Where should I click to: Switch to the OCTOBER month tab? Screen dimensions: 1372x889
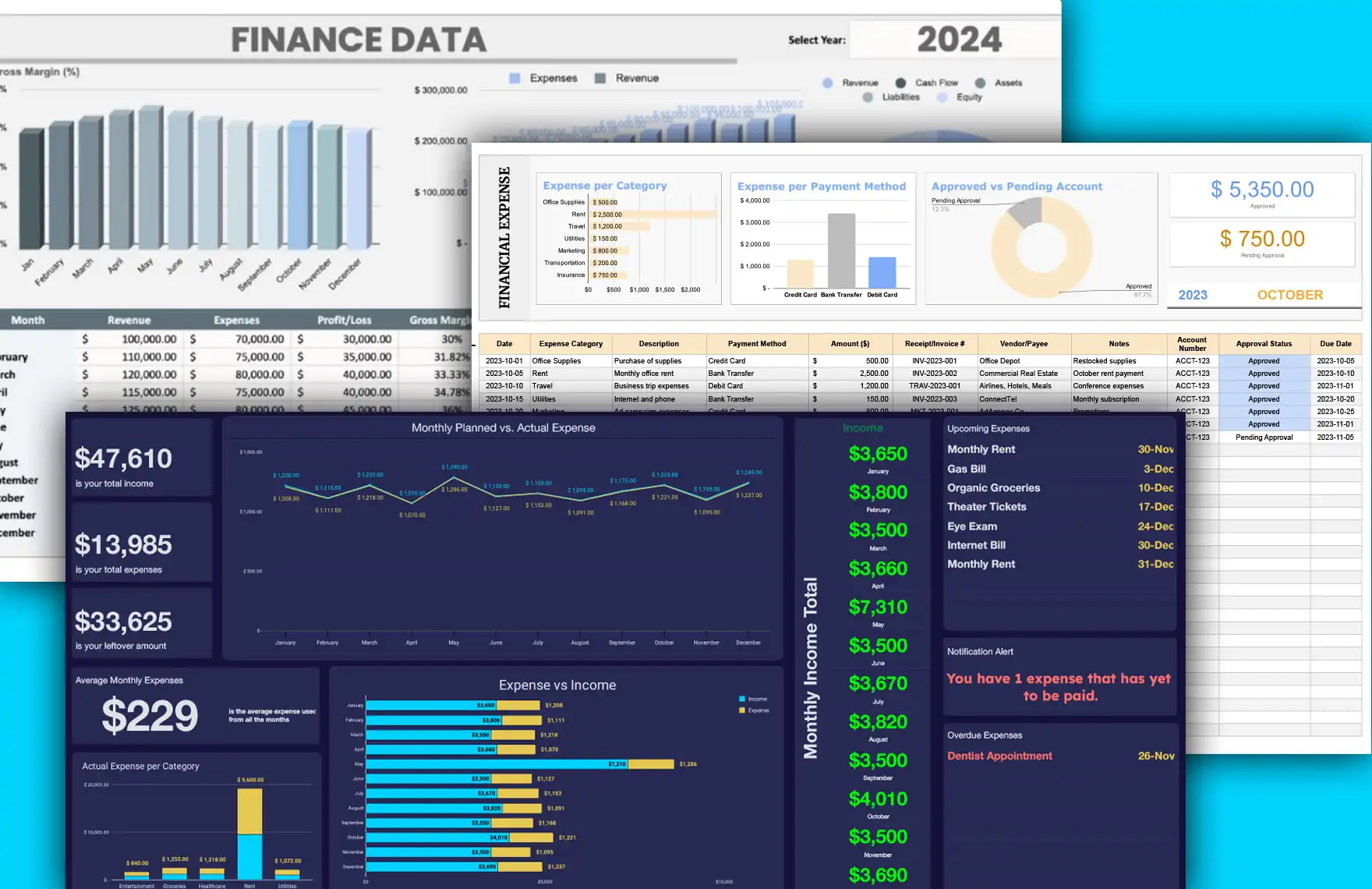pyautogui.click(x=1289, y=295)
